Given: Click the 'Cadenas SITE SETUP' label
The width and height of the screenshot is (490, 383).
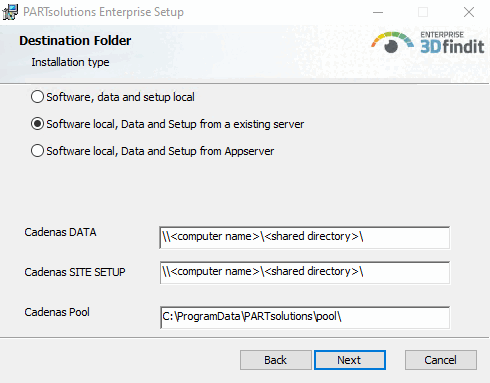Looking at the screenshot, I should point(75,272).
